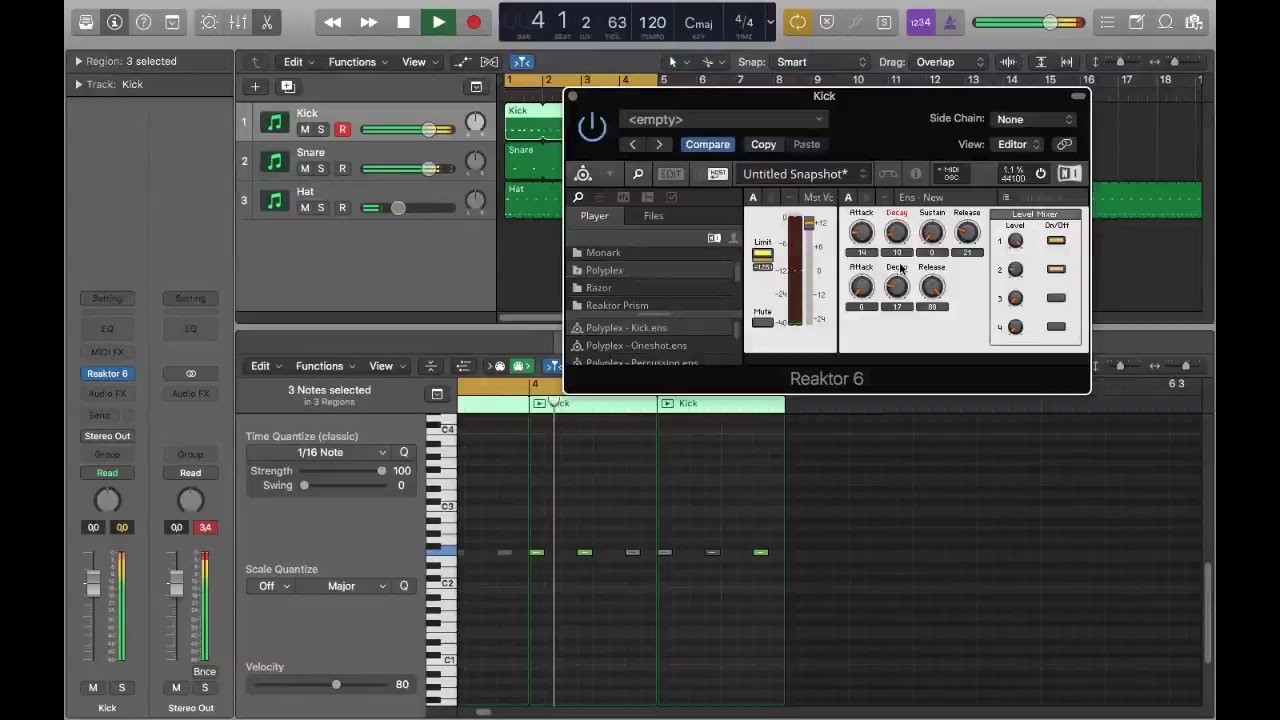Image resolution: width=1280 pixels, height=720 pixels.
Task: Click the red Record button
Action: (474, 22)
